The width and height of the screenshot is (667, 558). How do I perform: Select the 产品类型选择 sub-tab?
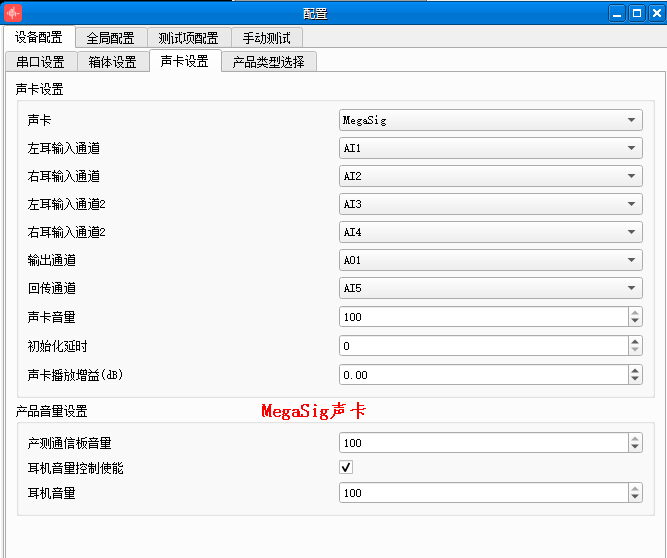point(268,62)
